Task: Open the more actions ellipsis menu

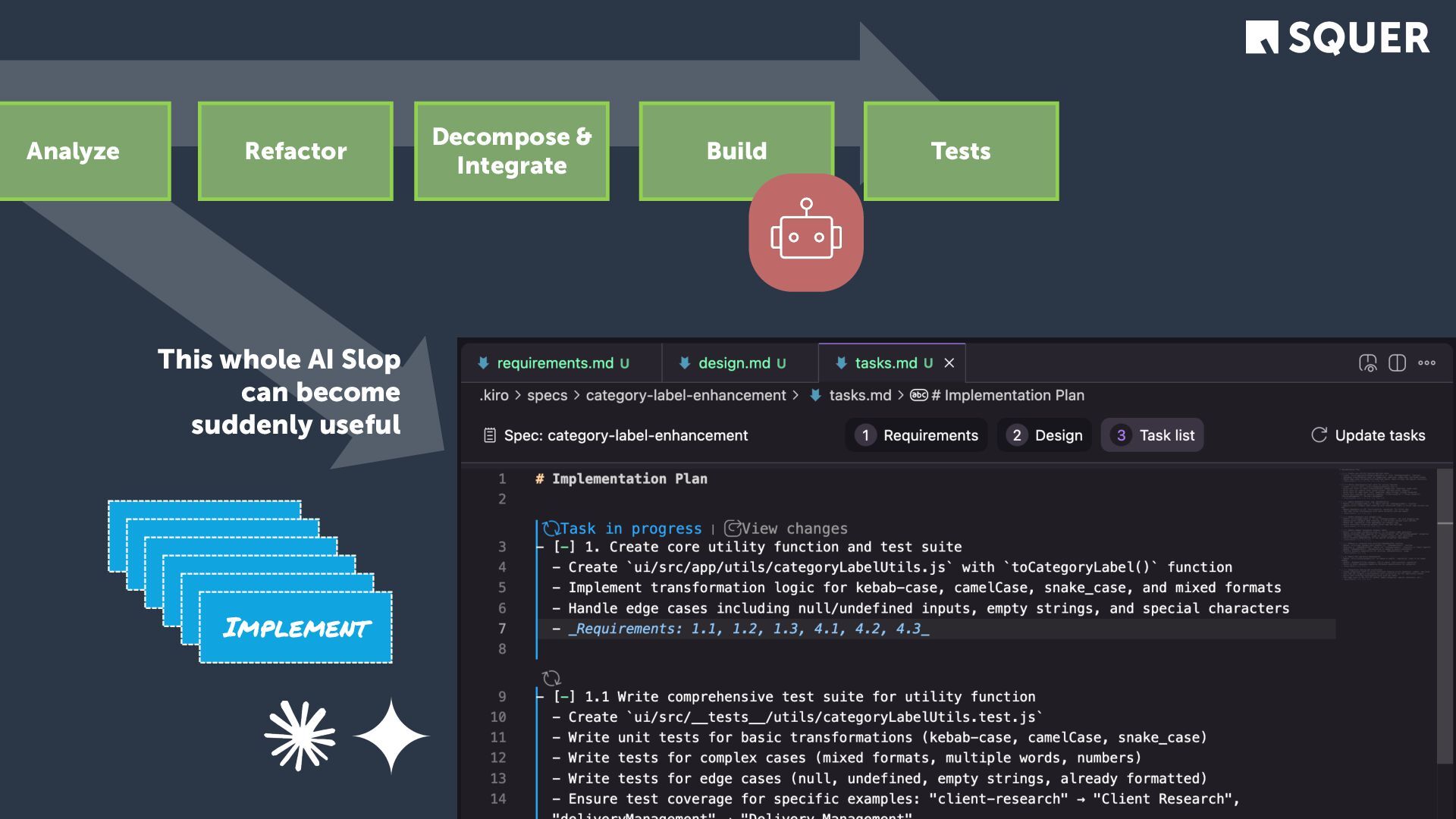Action: (1426, 363)
